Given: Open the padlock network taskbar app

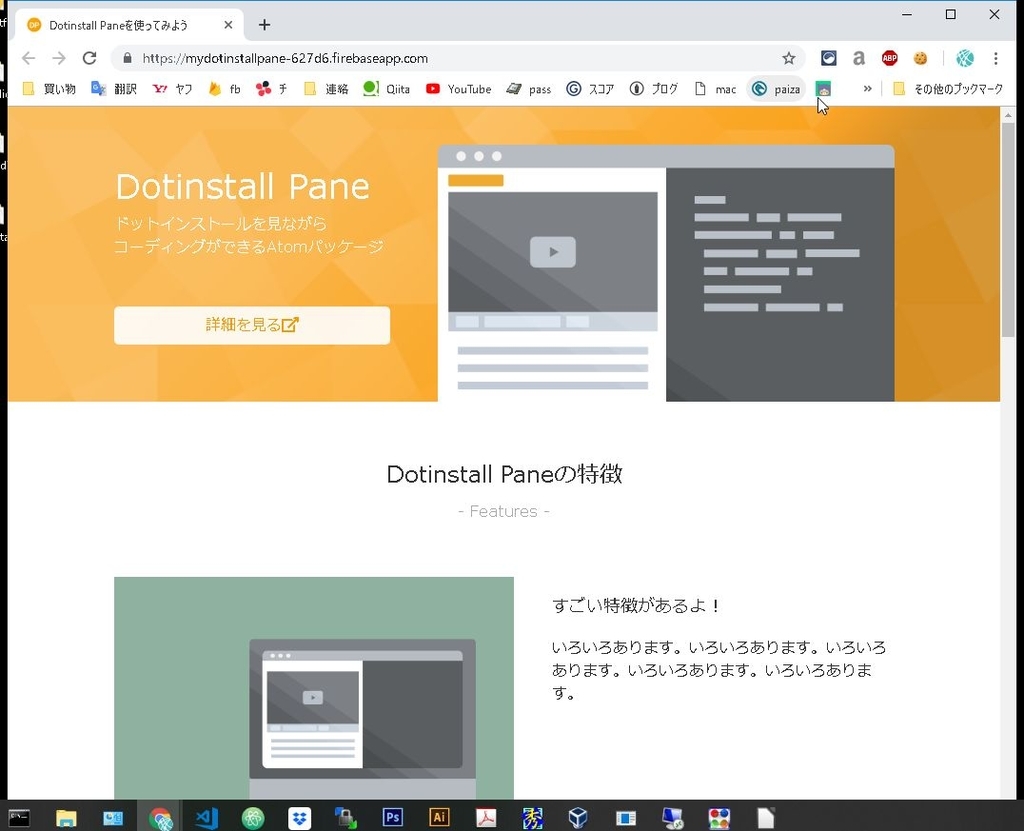Looking at the screenshot, I should [x=346, y=817].
